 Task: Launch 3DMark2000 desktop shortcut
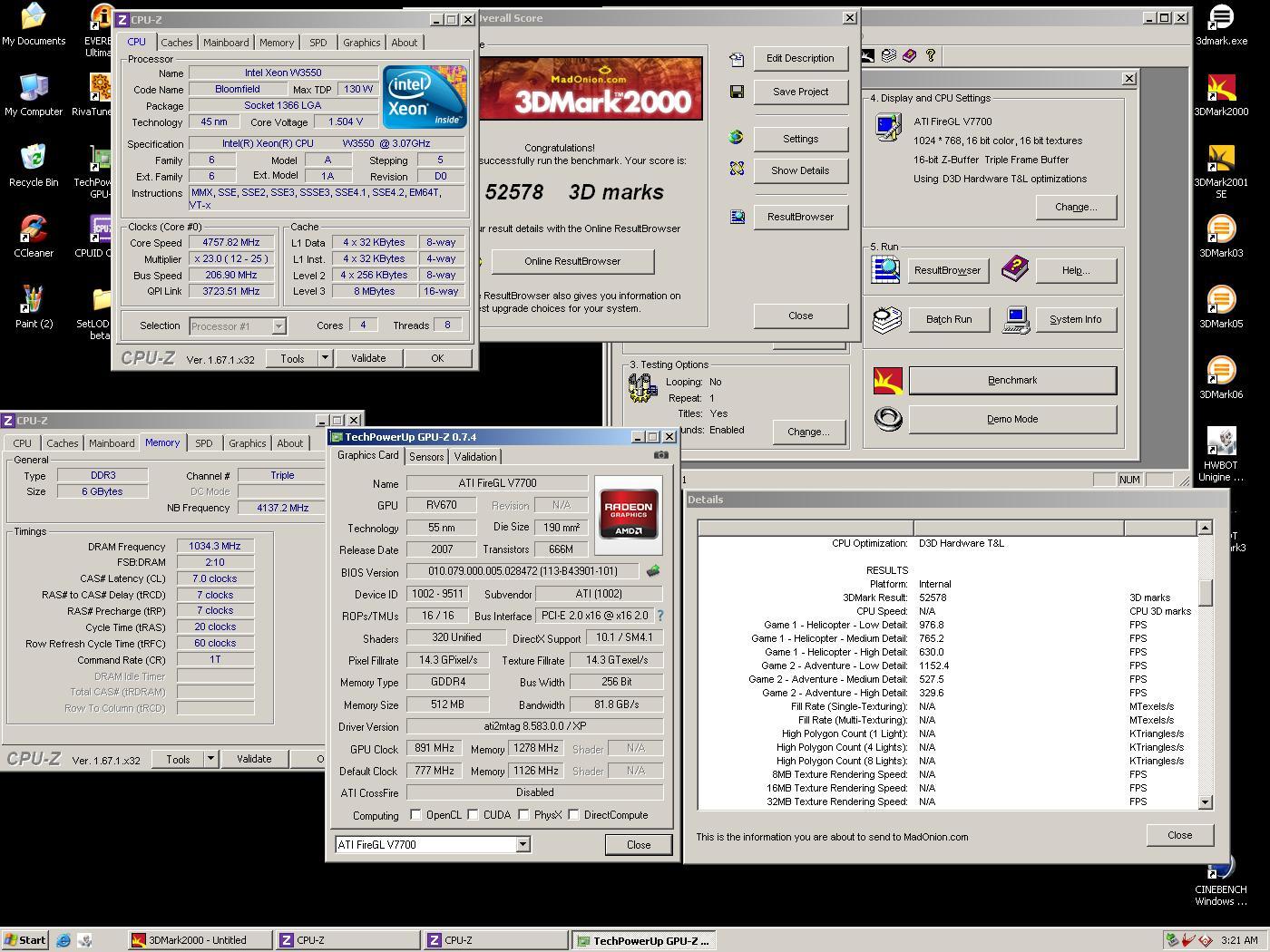click(1221, 95)
